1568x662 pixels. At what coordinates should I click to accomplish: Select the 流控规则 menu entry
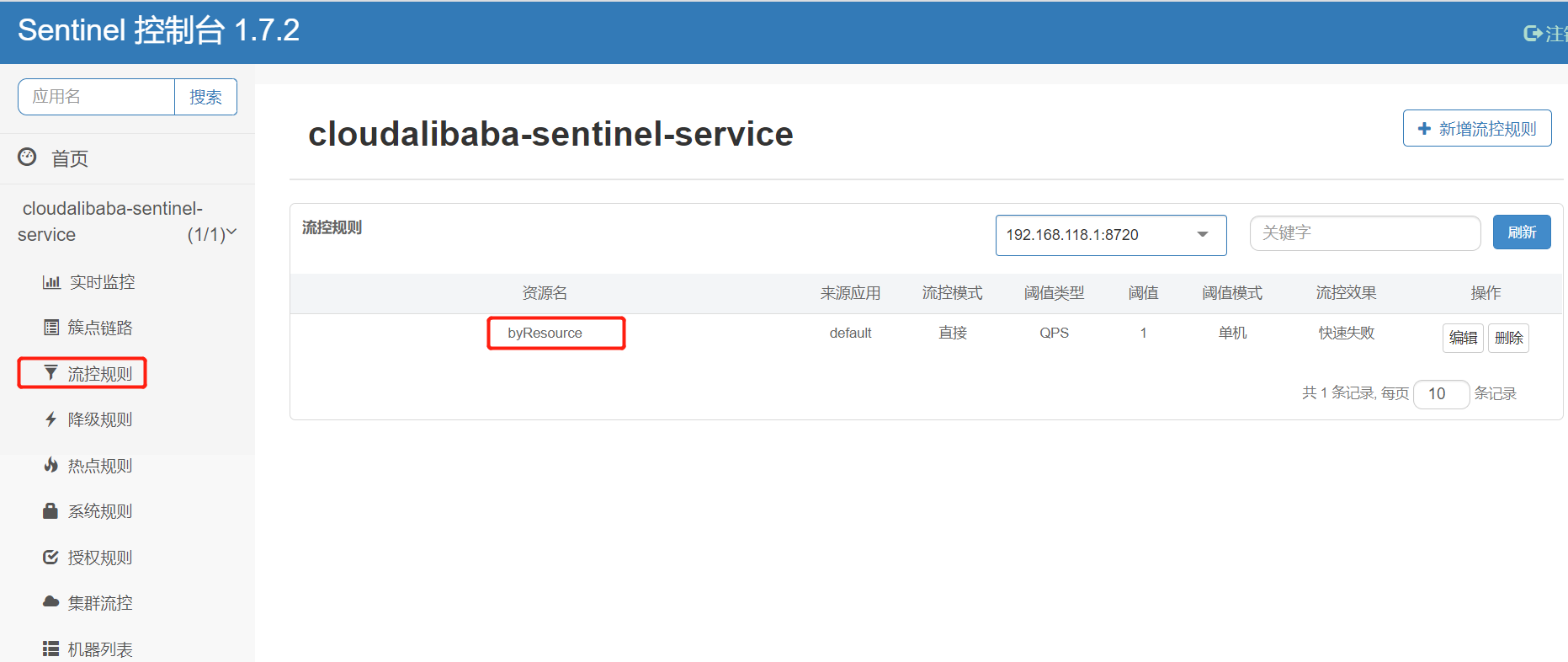pyautogui.click(x=100, y=374)
